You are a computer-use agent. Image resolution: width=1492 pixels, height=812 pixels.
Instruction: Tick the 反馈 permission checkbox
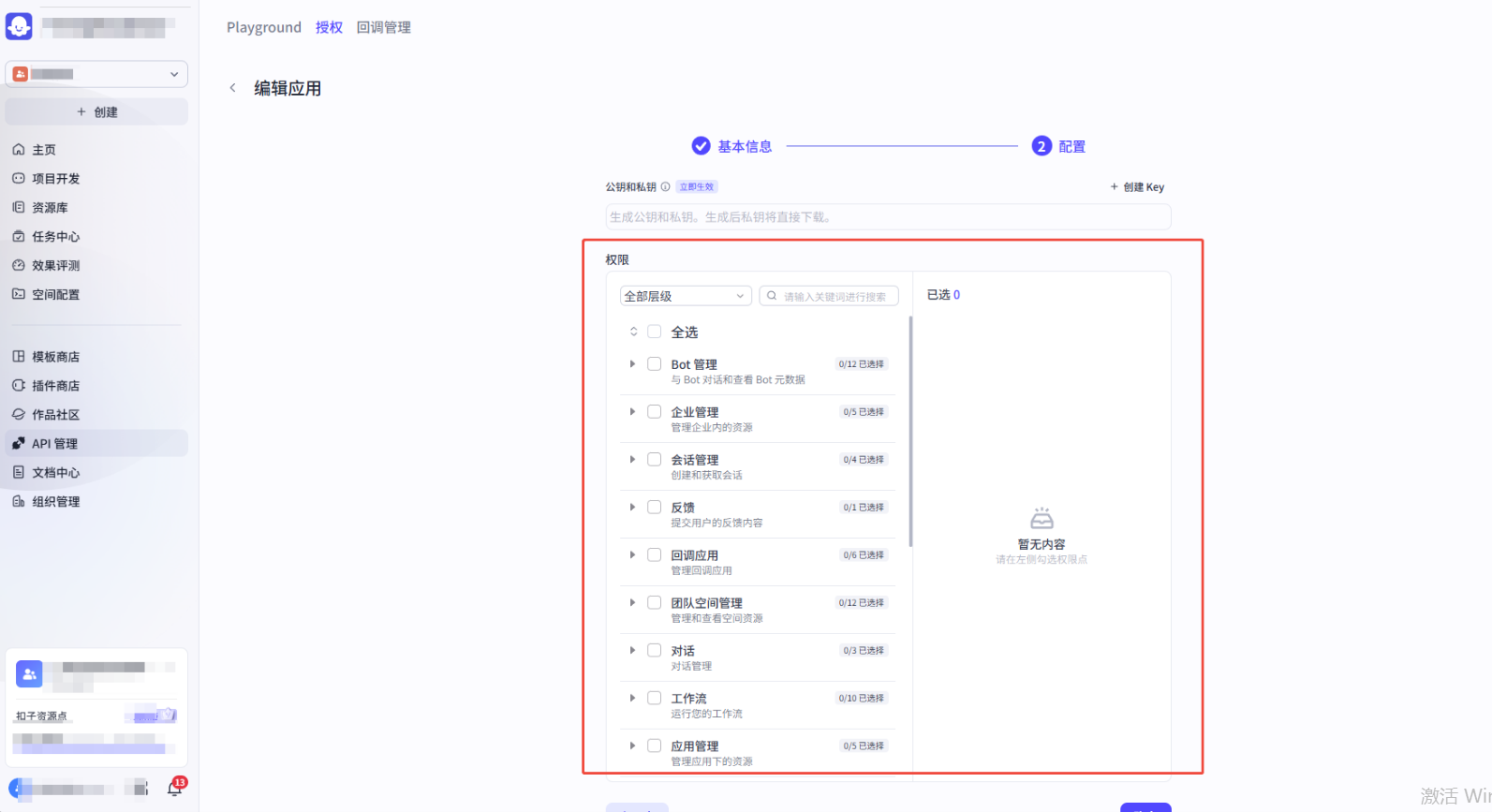pos(655,508)
